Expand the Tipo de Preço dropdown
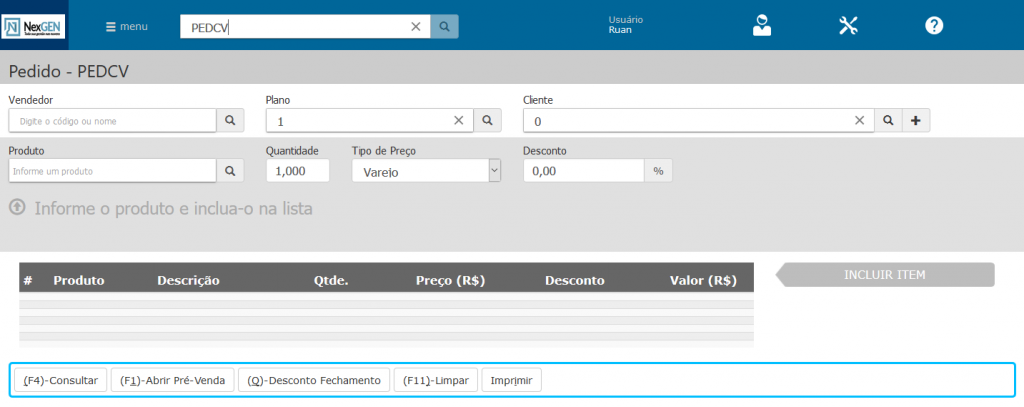1024x407 pixels. click(x=494, y=171)
